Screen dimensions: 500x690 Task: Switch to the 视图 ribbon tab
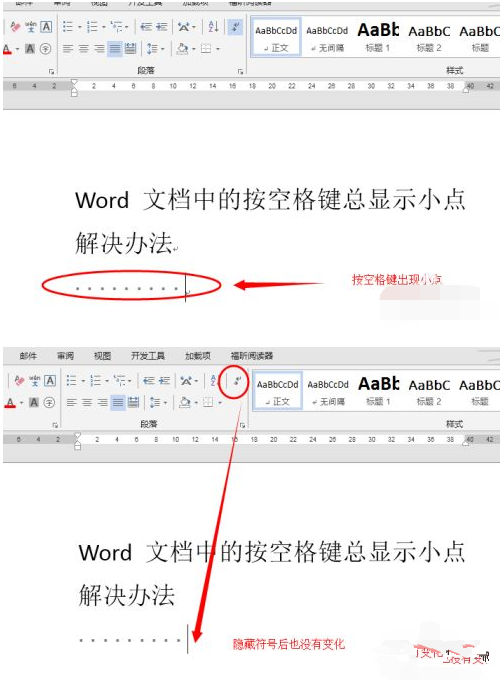[102, 356]
